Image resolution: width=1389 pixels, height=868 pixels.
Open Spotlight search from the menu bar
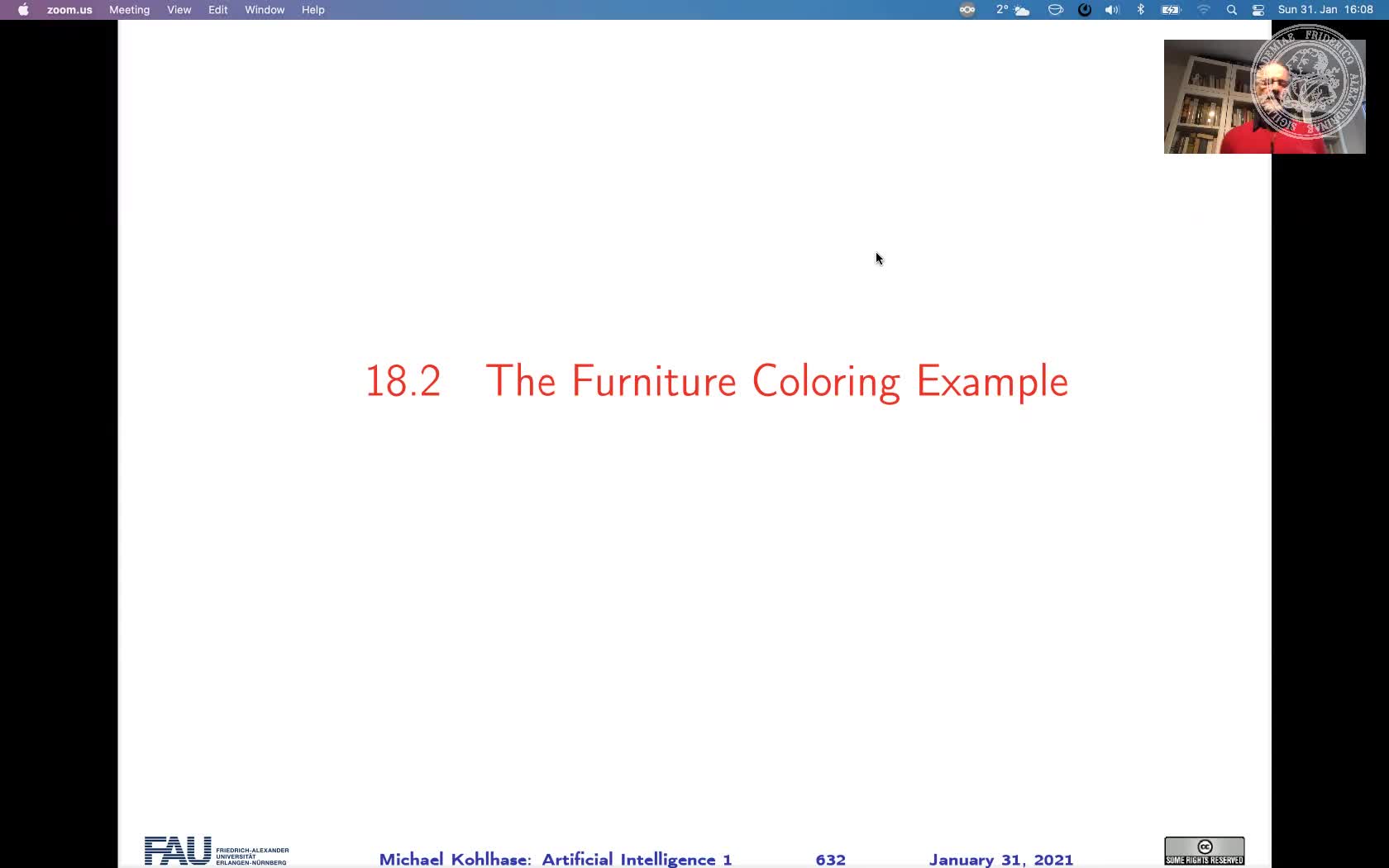point(1231,10)
